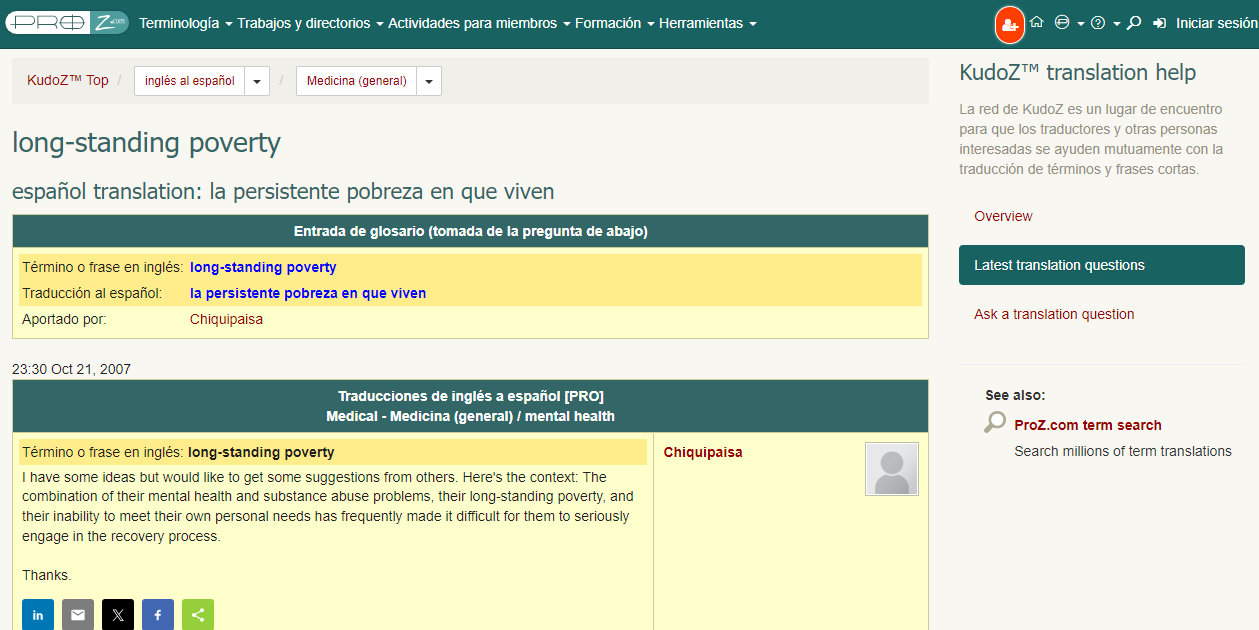Image resolution: width=1259 pixels, height=630 pixels.
Task: Click the ProZ.com logo
Action: 66,23
